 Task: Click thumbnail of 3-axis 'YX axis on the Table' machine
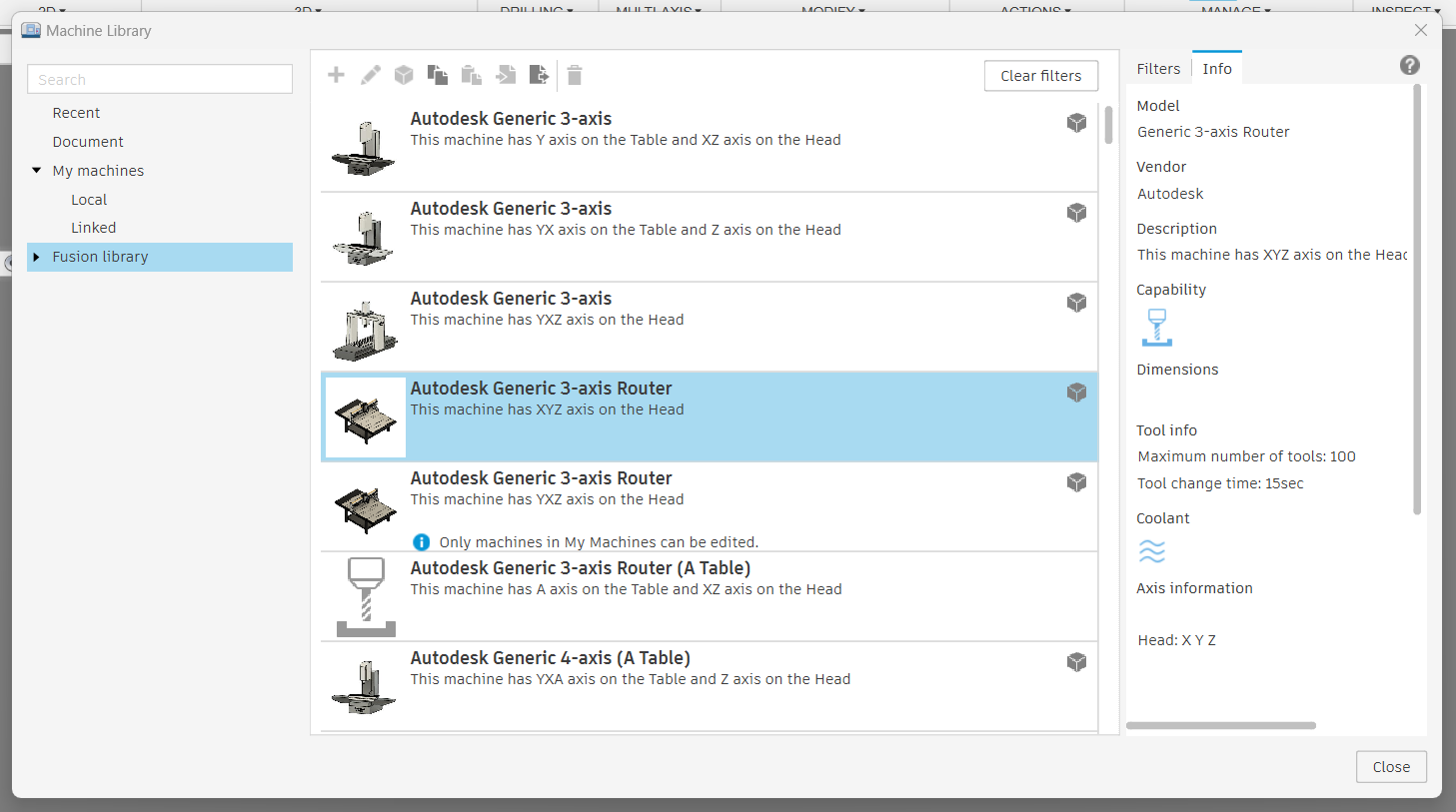point(364,238)
